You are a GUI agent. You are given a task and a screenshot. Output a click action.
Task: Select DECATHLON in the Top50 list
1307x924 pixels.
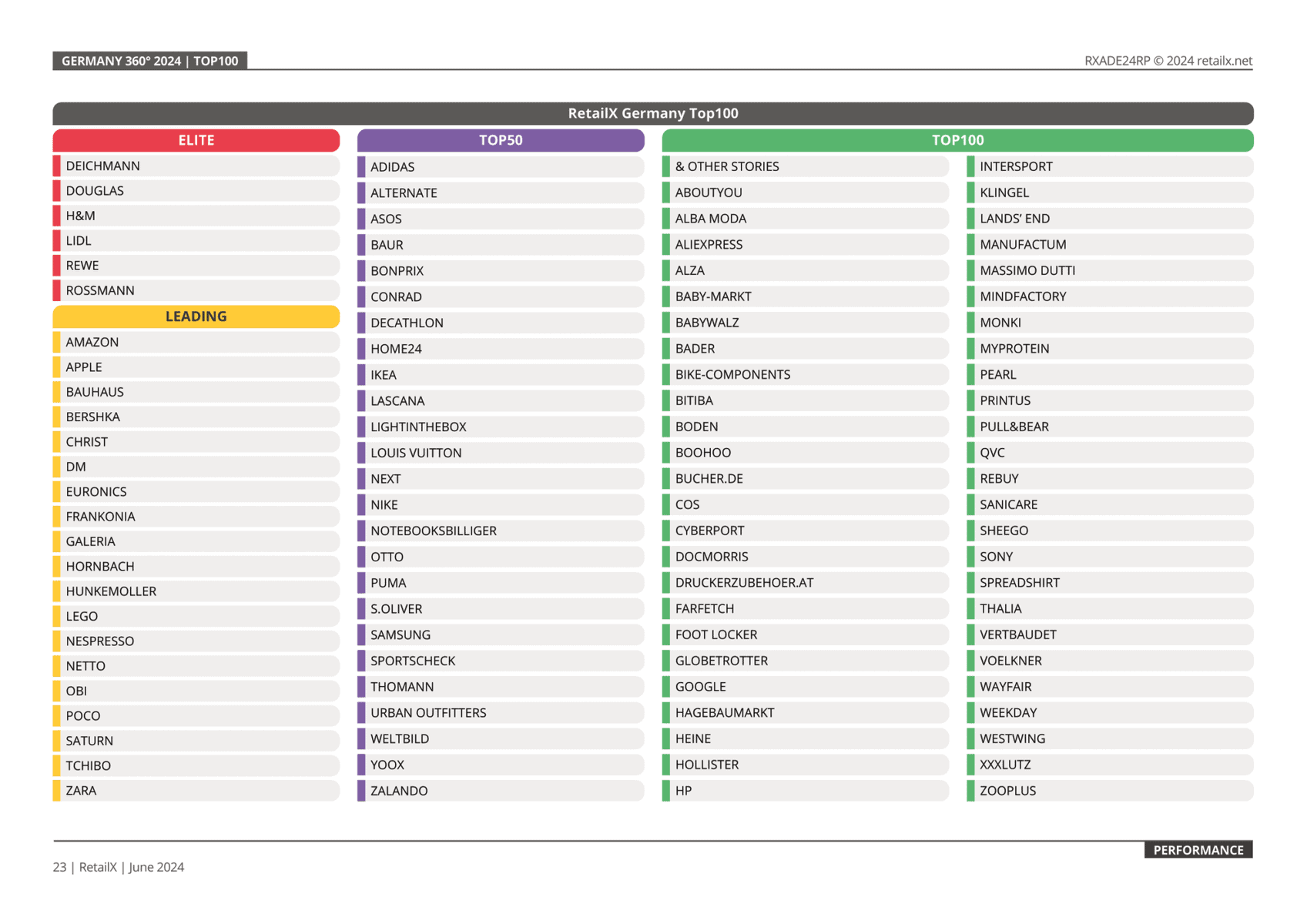pyautogui.click(x=501, y=323)
